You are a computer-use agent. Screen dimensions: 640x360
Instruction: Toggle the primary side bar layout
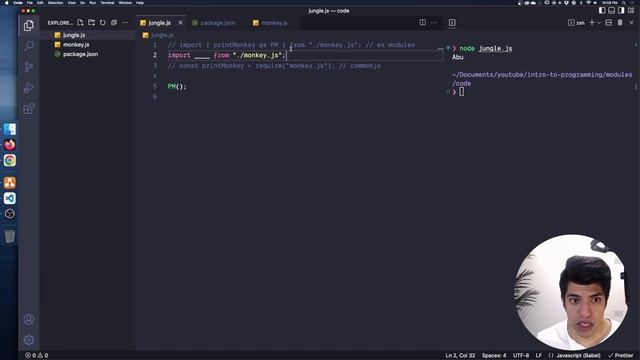click(x=602, y=11)
